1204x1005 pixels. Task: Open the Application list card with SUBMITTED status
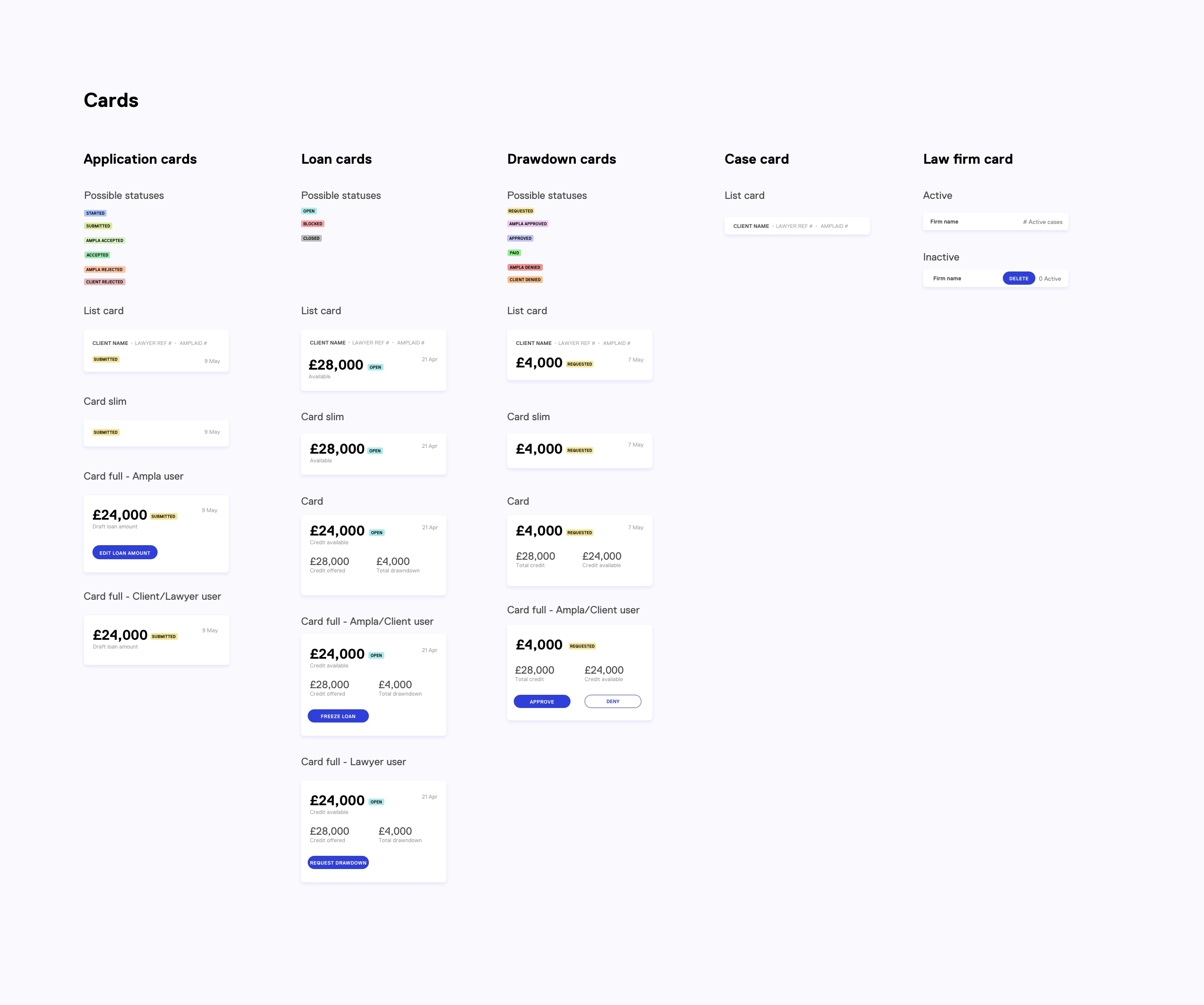coord(156,351)
